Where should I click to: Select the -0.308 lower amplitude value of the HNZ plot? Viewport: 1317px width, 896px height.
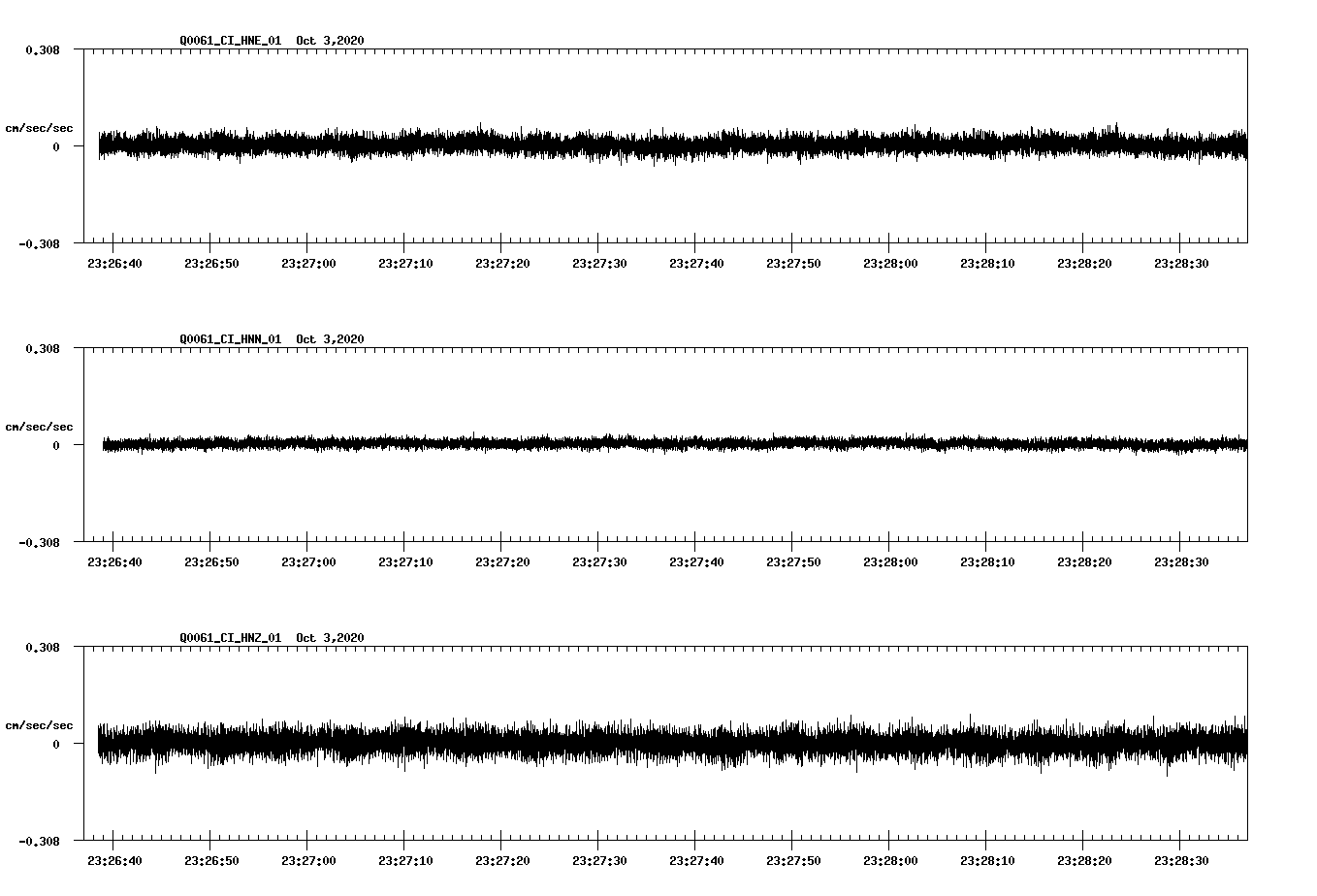coord(39,843)
